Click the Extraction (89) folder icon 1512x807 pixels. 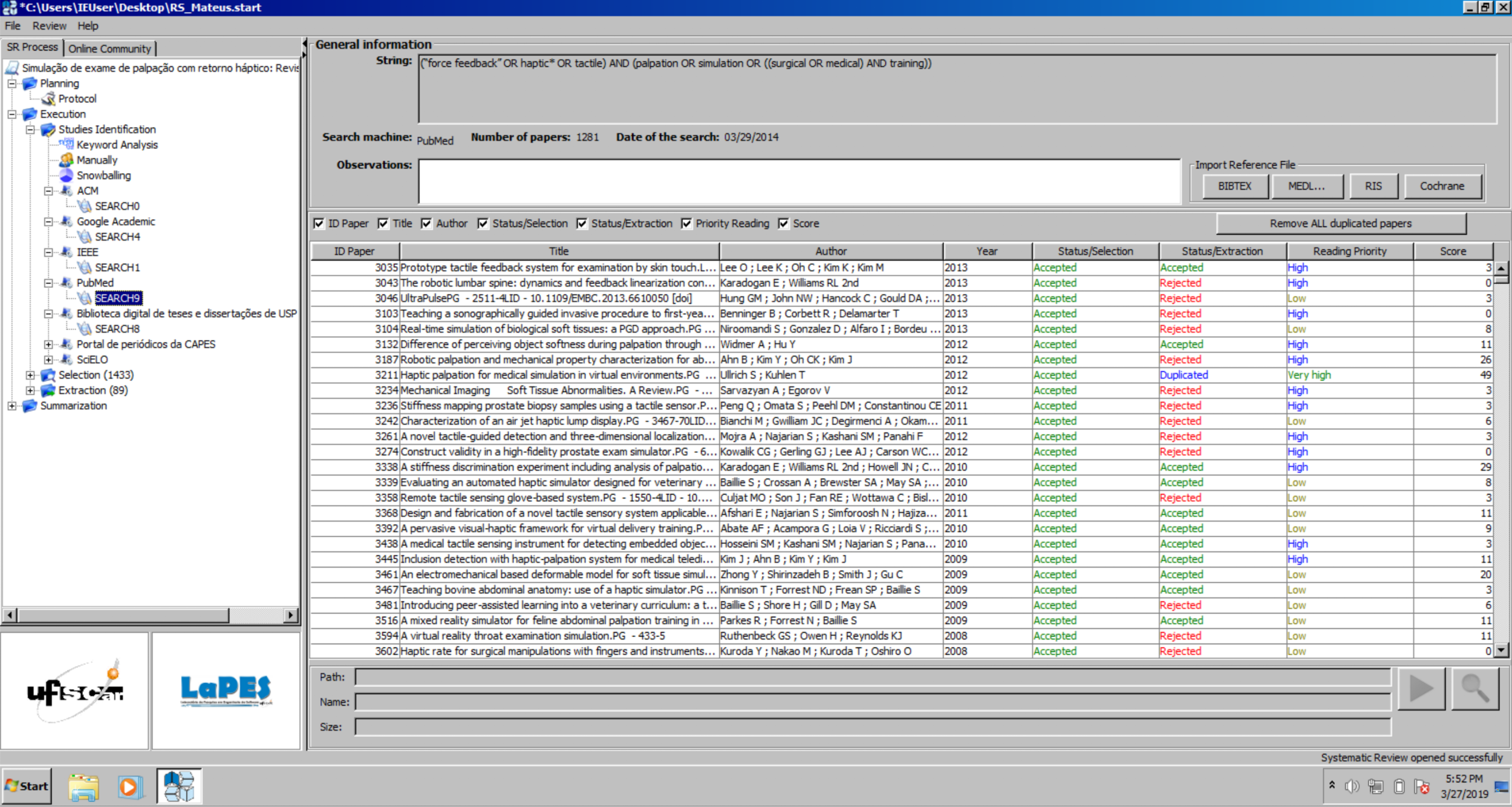(48, 391)
